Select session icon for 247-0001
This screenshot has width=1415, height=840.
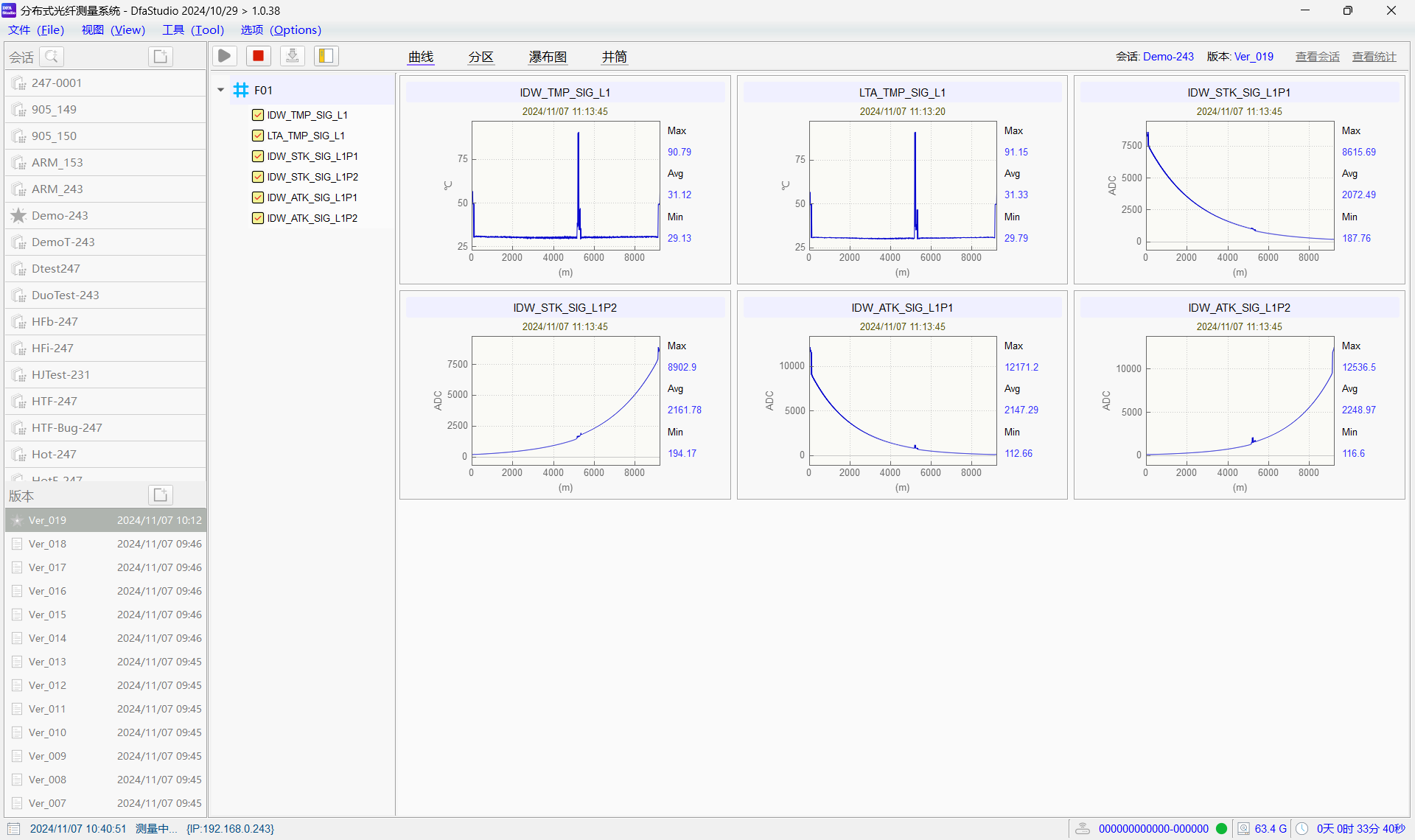tap(19, 83)
